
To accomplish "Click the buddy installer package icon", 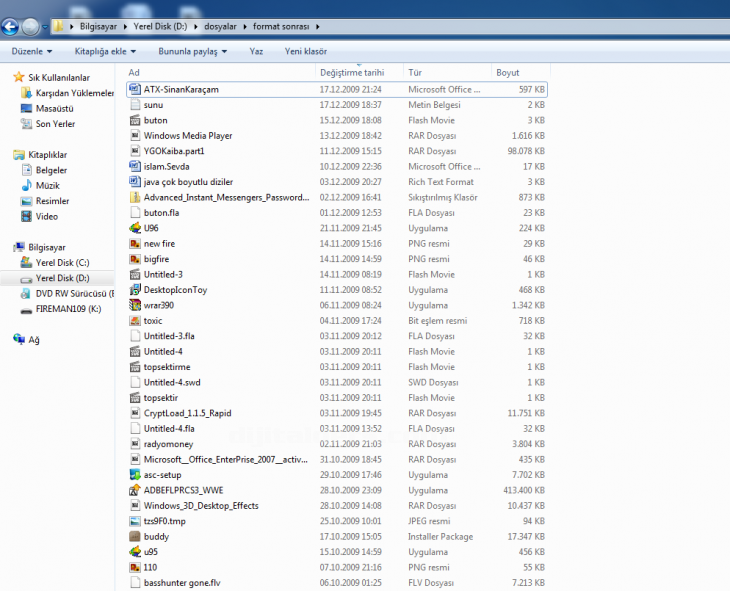I will 135,536.
